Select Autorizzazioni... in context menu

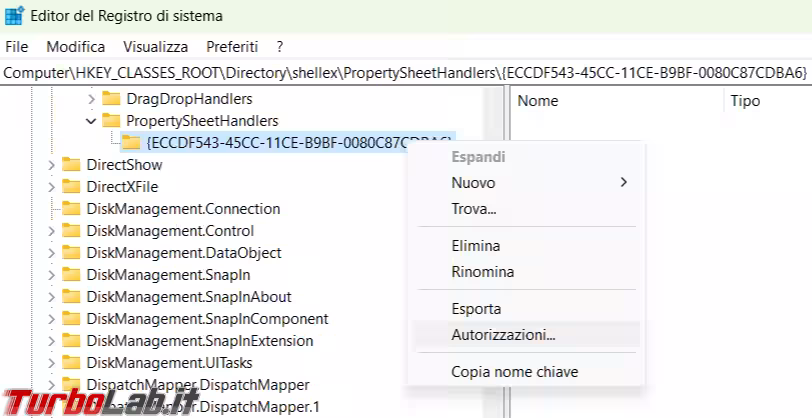[526, 335]
